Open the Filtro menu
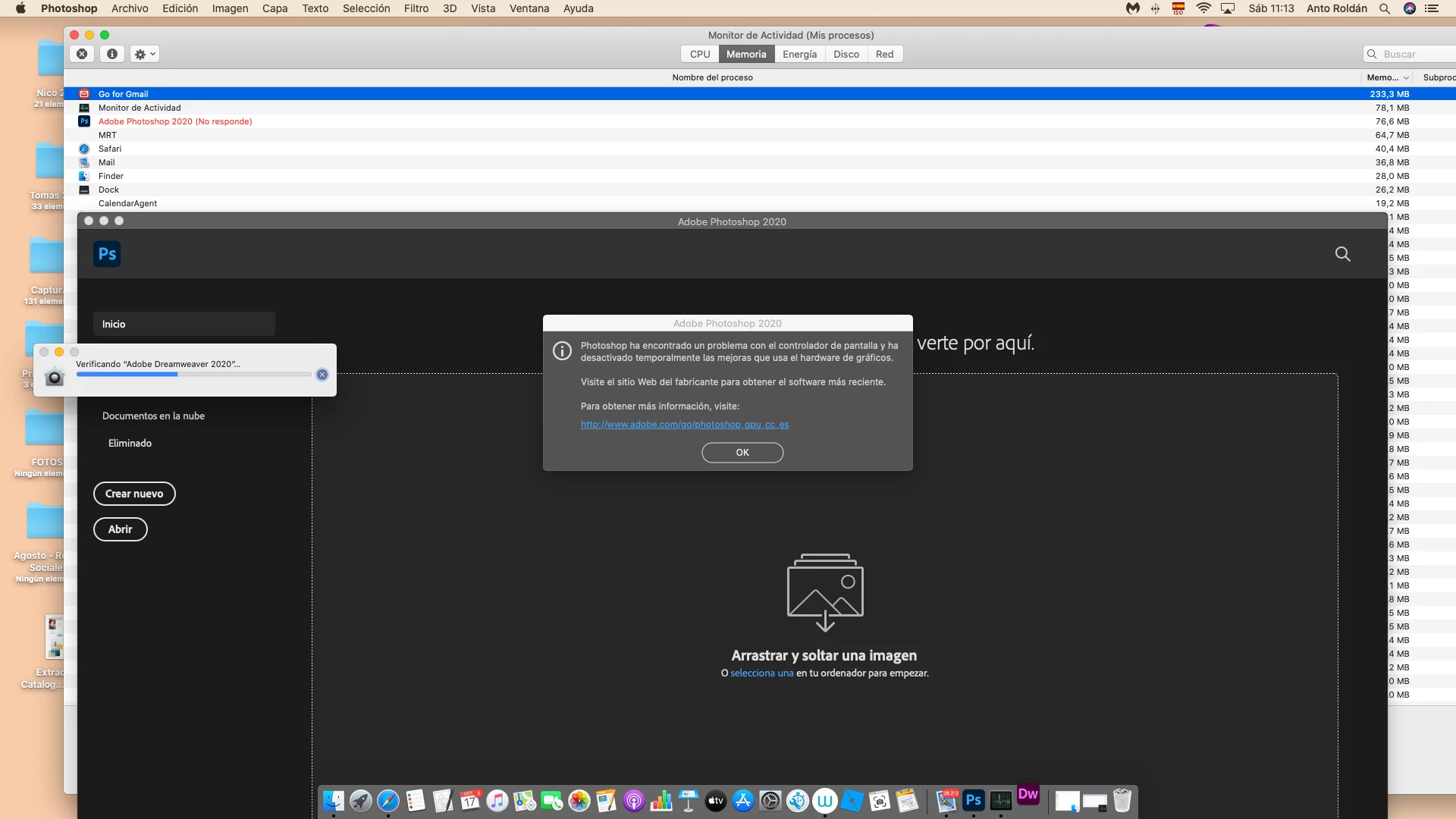 (x=416, y=8)
